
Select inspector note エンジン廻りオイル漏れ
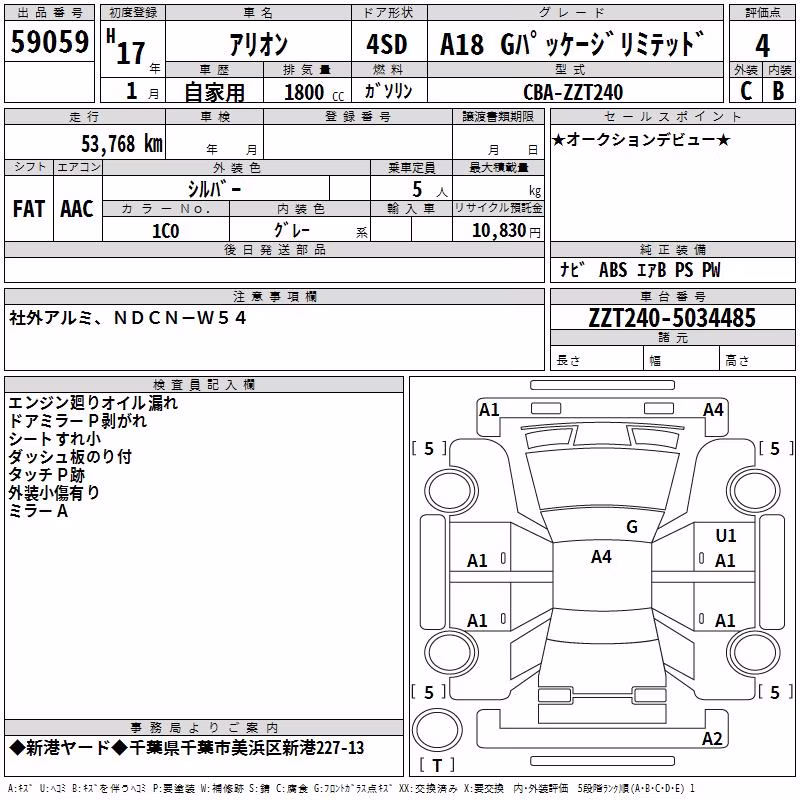93,403
